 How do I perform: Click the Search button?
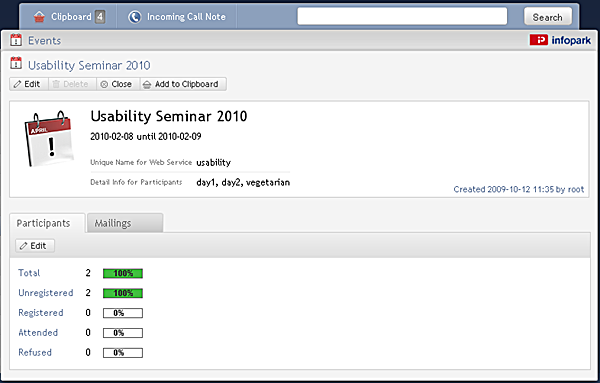[548, 17]
